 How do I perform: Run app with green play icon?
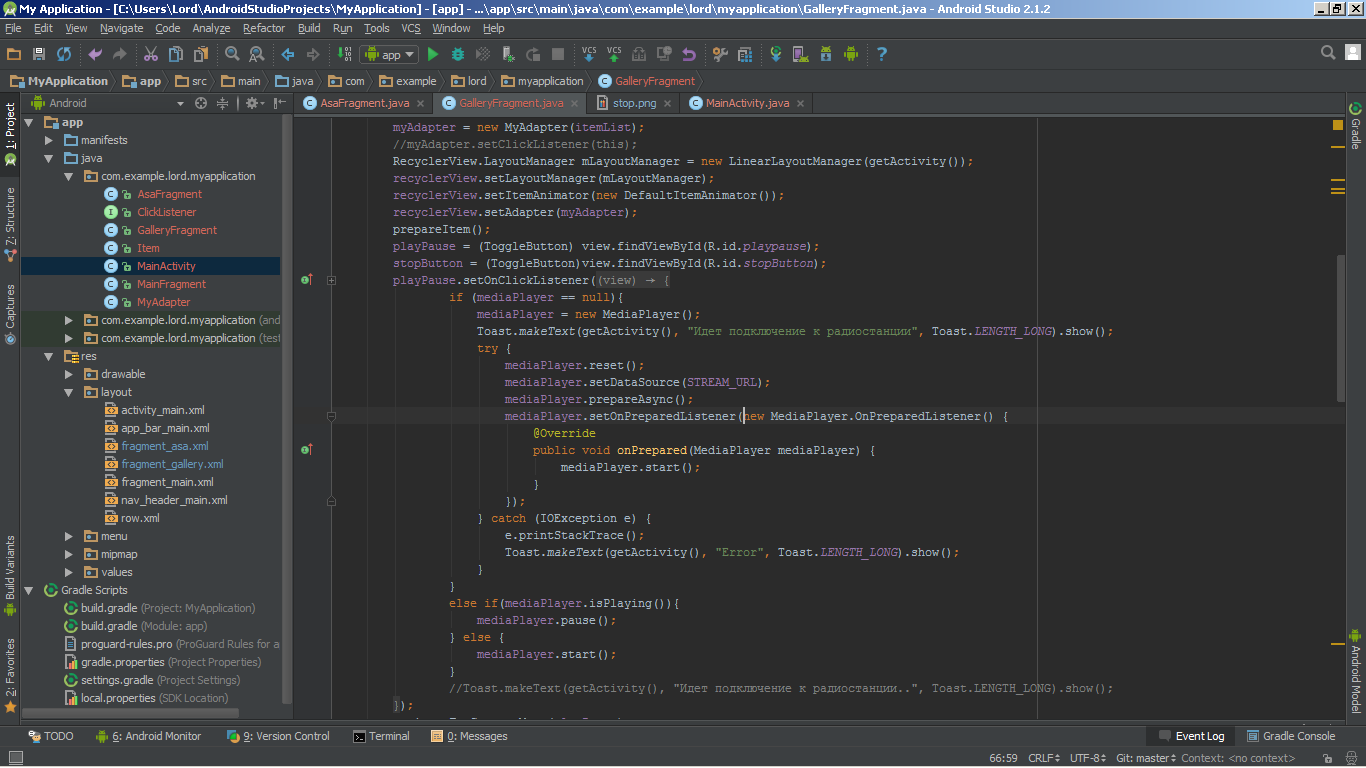point(433,54)
